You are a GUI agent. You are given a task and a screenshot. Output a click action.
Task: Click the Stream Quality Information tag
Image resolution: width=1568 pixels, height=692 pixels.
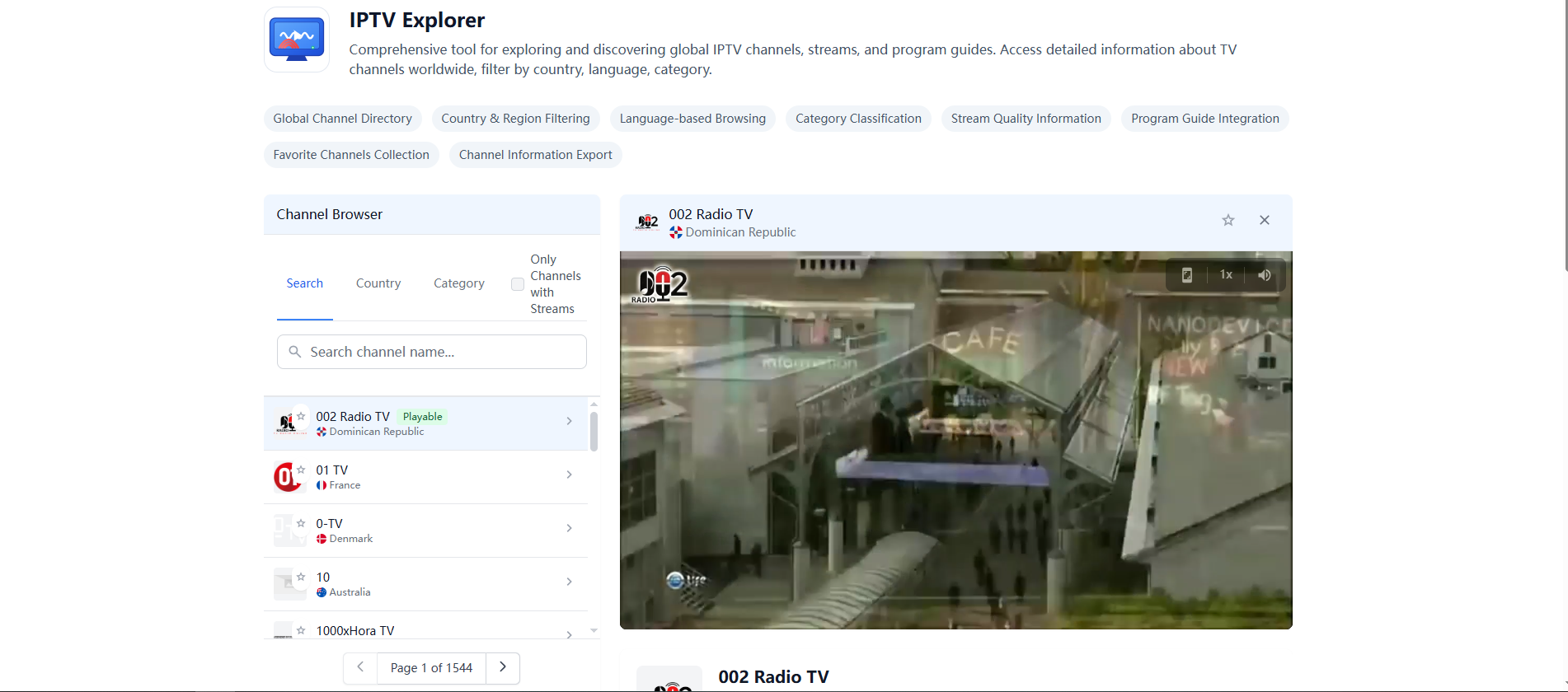(x=1026, y=119)
